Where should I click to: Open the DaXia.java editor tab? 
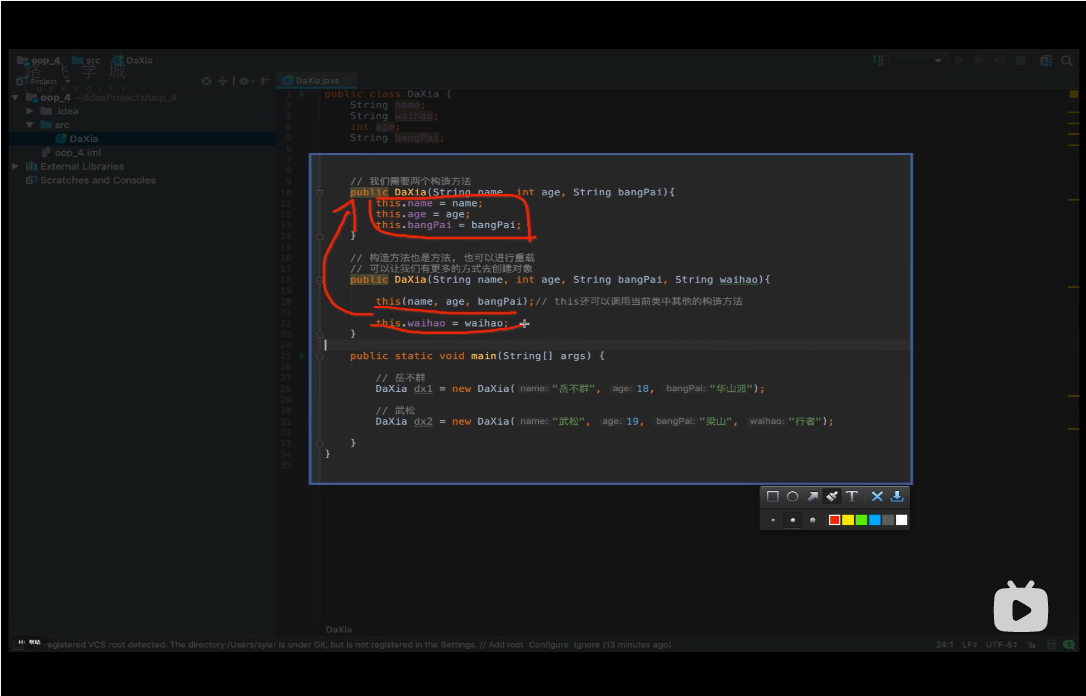(317, 80)
